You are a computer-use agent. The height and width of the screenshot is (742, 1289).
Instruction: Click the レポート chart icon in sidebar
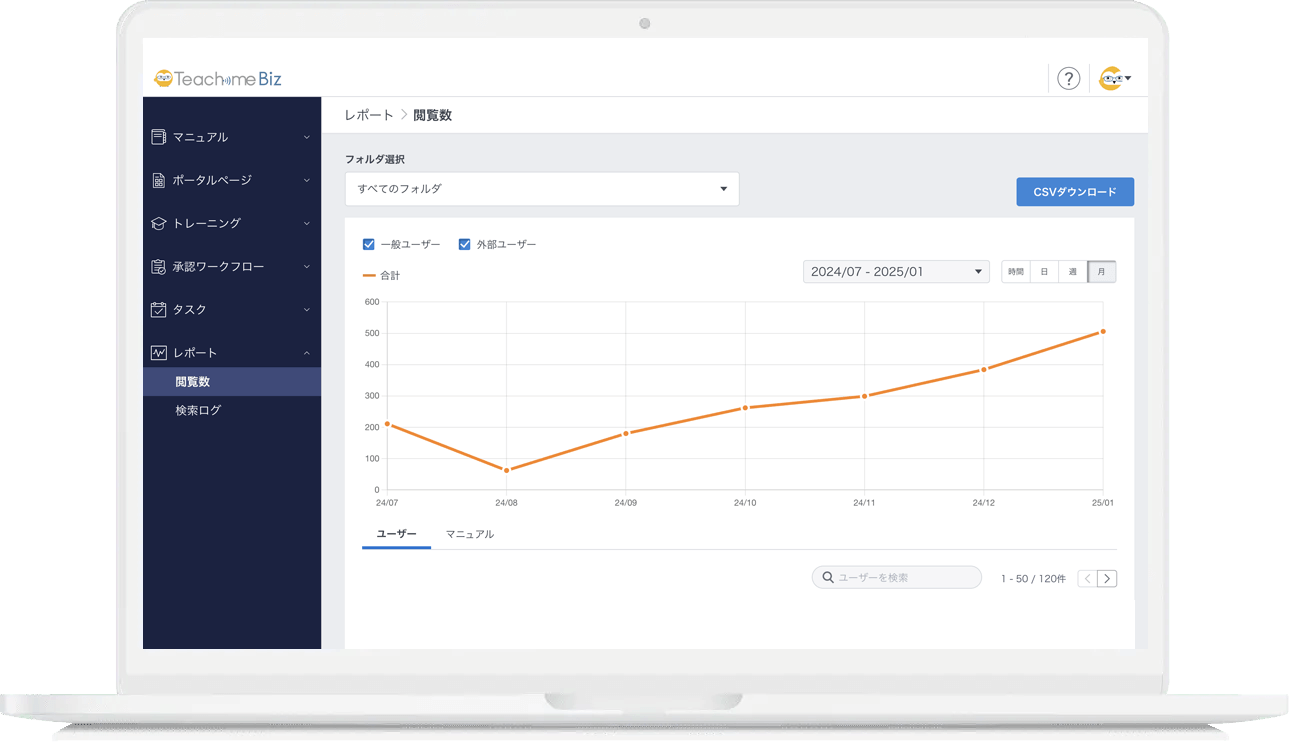pos(158,353)
